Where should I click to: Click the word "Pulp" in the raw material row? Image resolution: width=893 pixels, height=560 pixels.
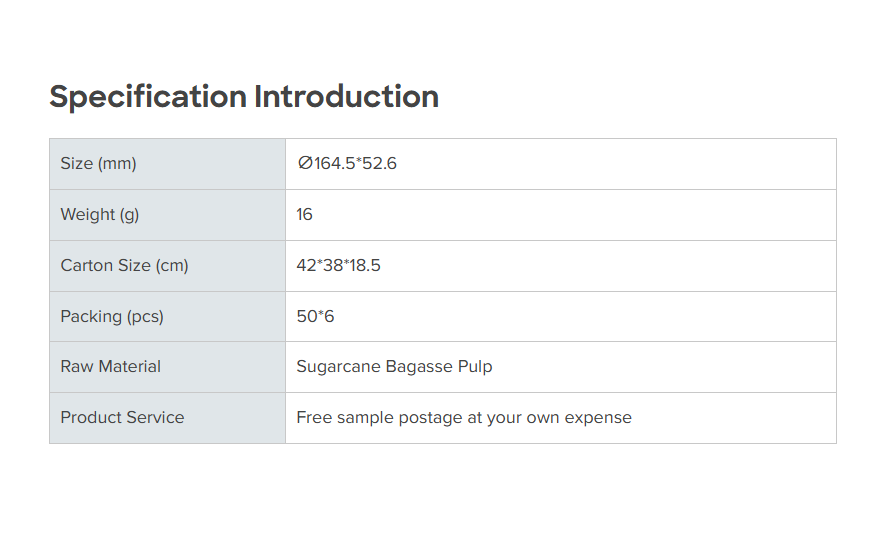(475, 367)
